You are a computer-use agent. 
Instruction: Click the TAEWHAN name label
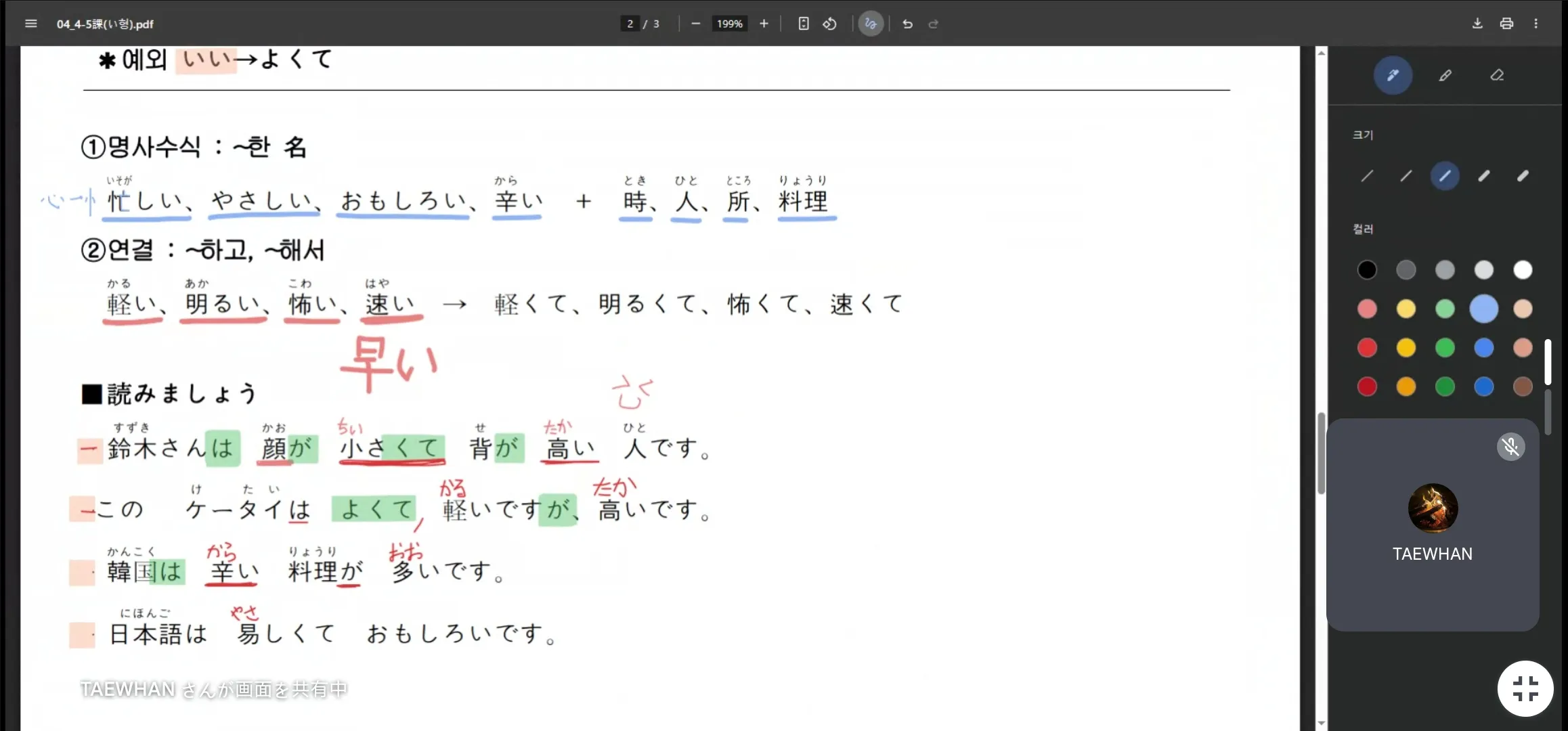(x=1433, y=554)
